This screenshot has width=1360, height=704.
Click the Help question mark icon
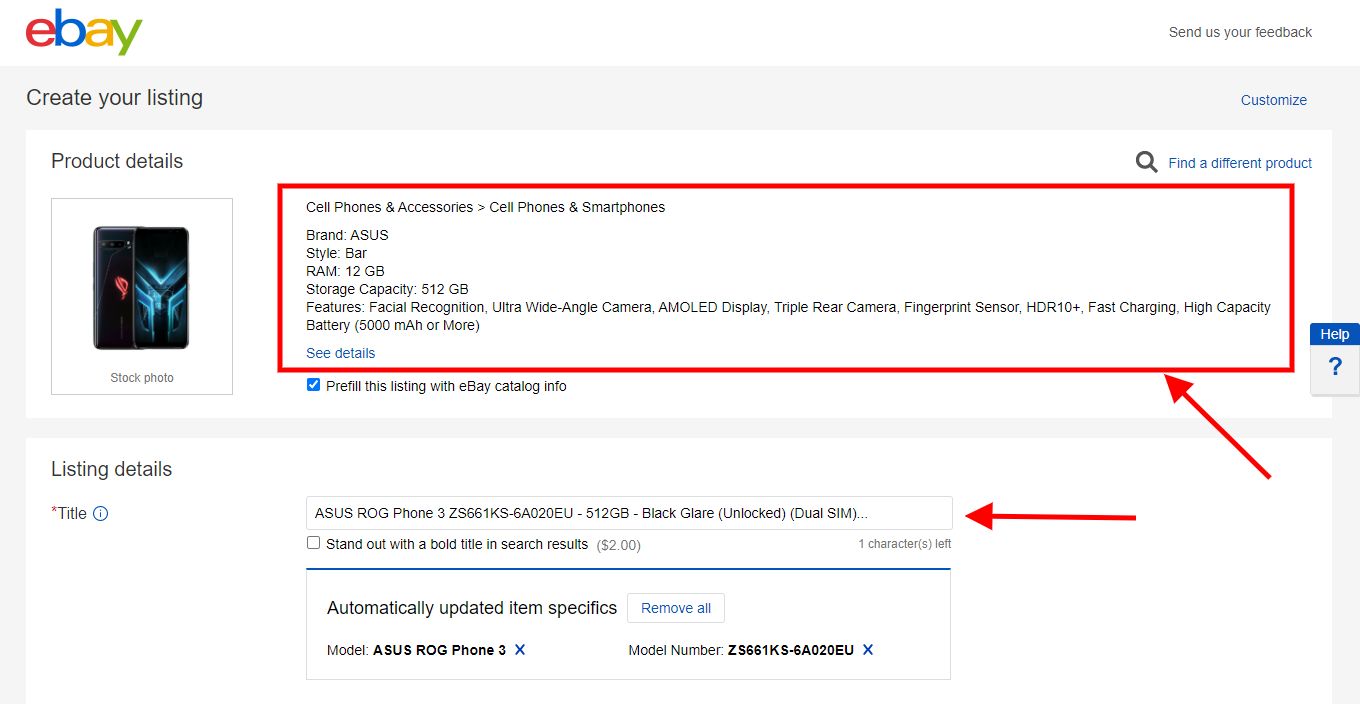(1335, 367)
